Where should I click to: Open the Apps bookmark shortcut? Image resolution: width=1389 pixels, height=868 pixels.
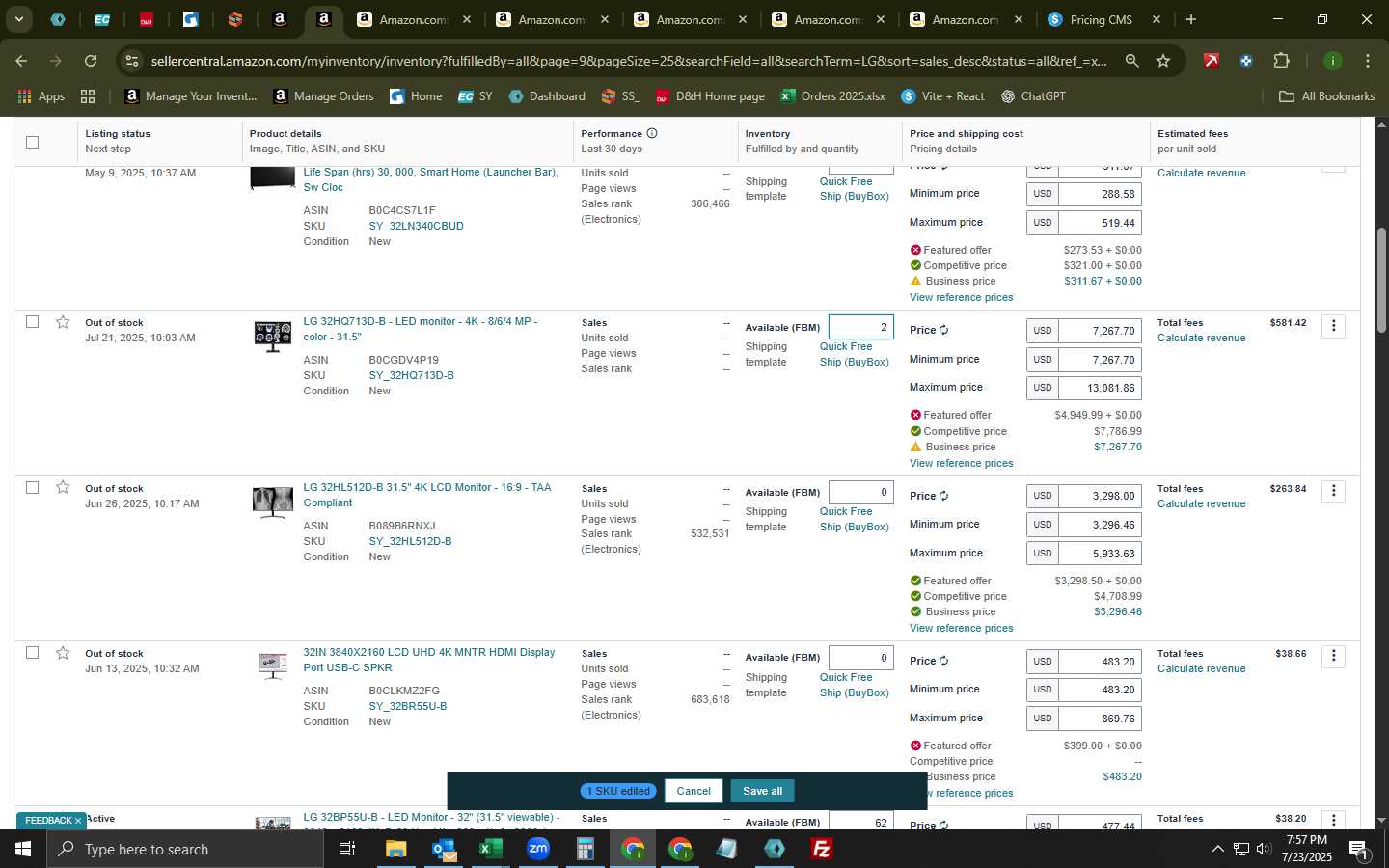[x=41, y=96]
